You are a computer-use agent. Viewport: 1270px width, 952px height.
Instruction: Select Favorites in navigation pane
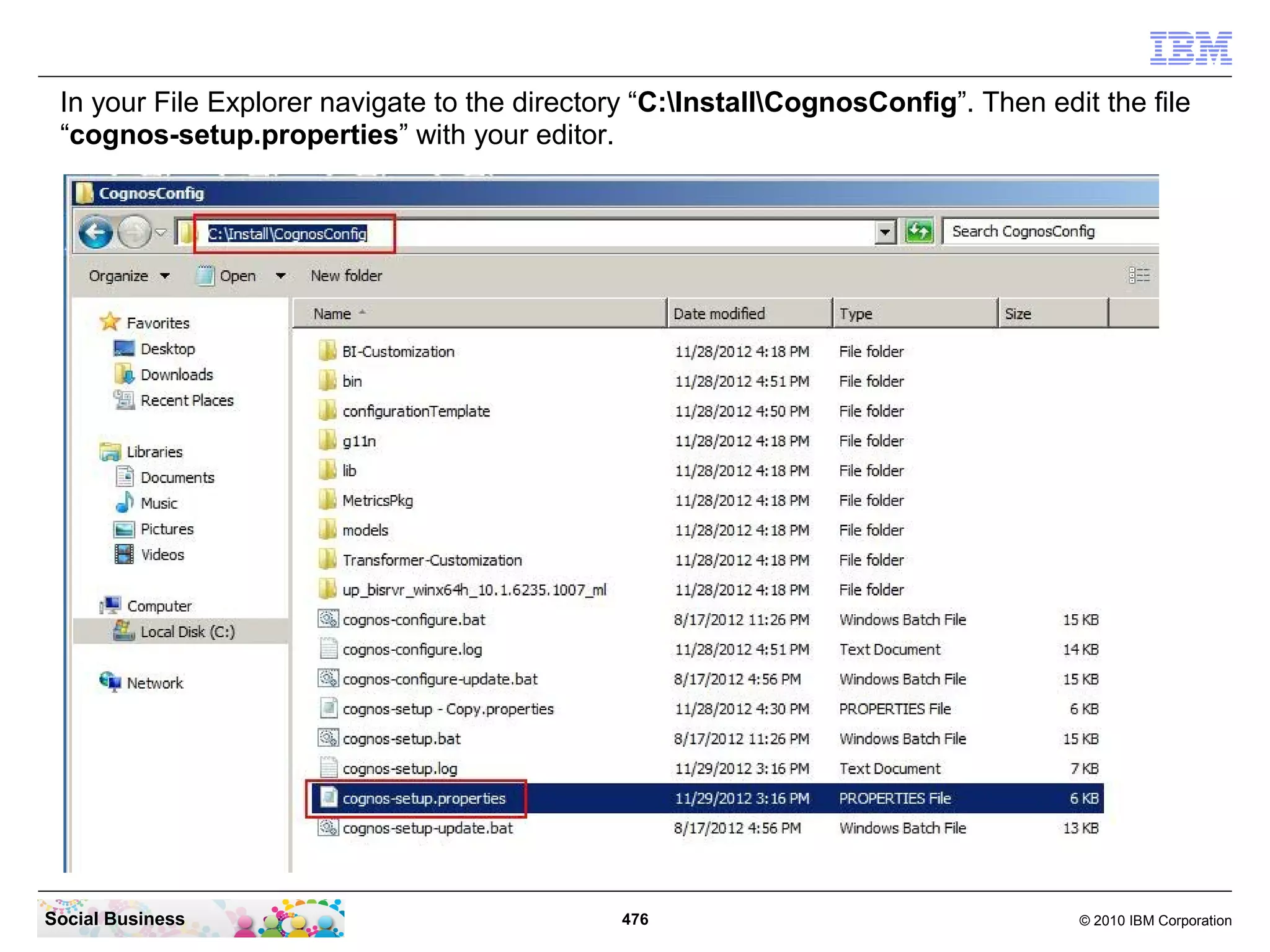(x=158, y=323)
